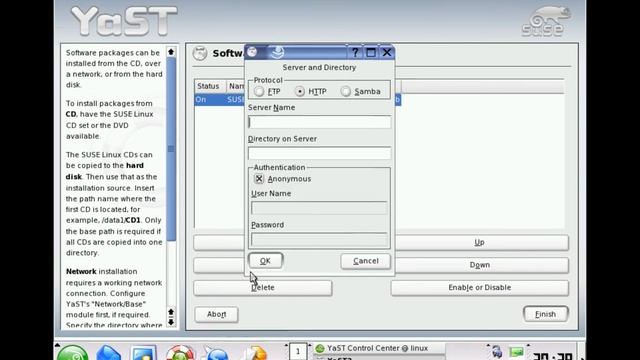
Task: Click the taskbar clock
Action: point(553,355)
